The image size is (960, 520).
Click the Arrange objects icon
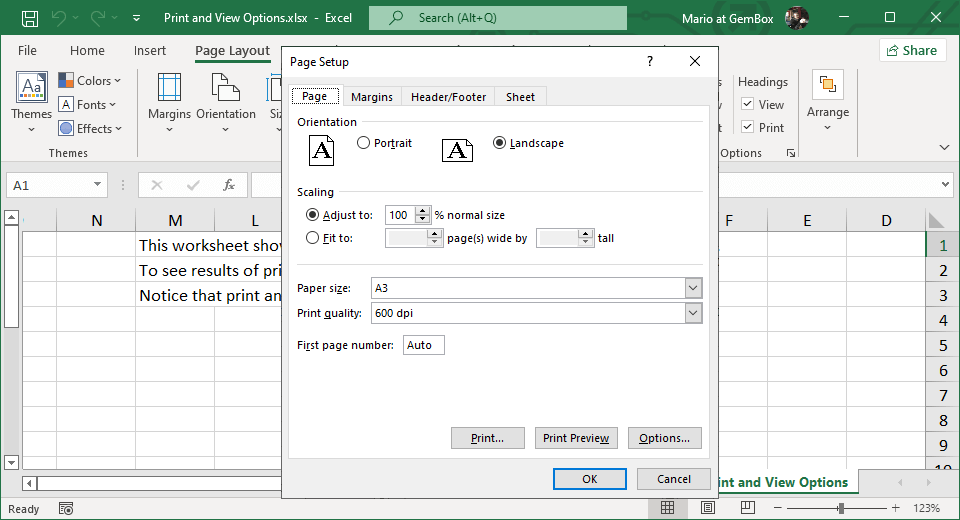coord(827,87)
